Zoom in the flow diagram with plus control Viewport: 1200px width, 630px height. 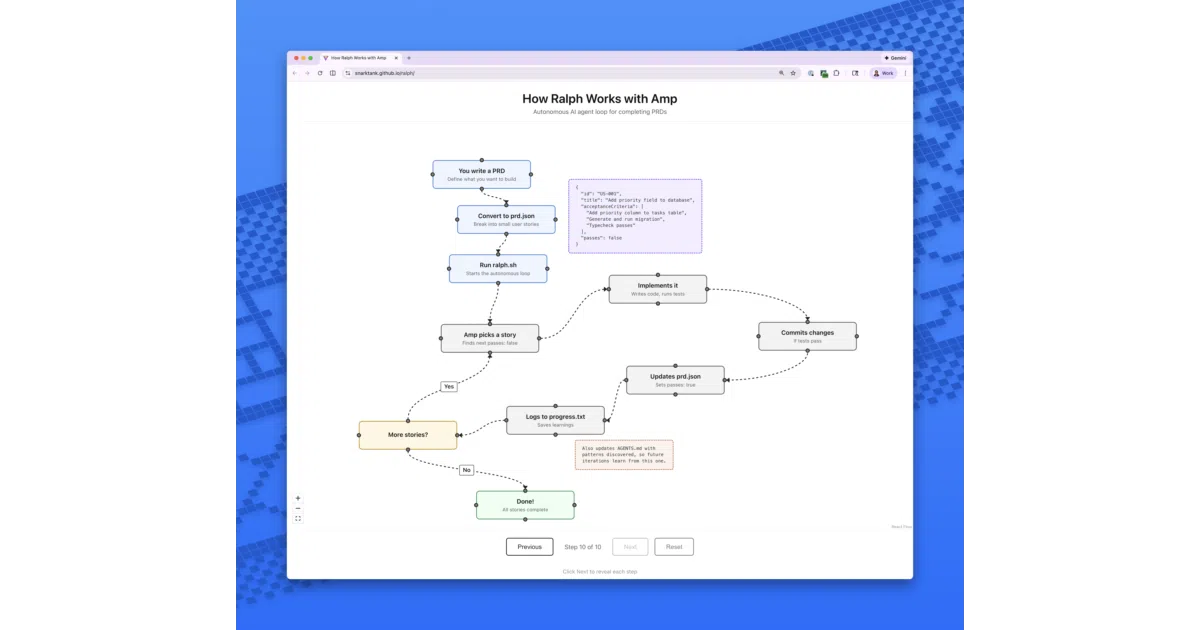pyautogui.click(x=298, y=498)
